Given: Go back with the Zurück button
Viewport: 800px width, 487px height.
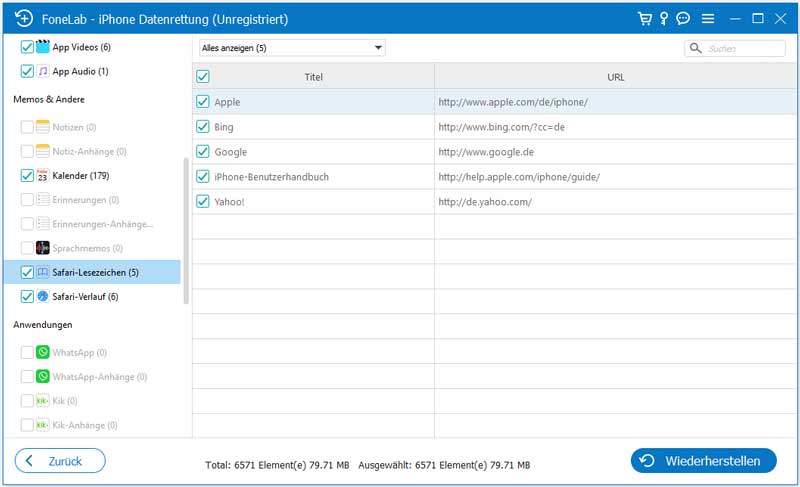Looking at the screenshot, I should (60, 460).
